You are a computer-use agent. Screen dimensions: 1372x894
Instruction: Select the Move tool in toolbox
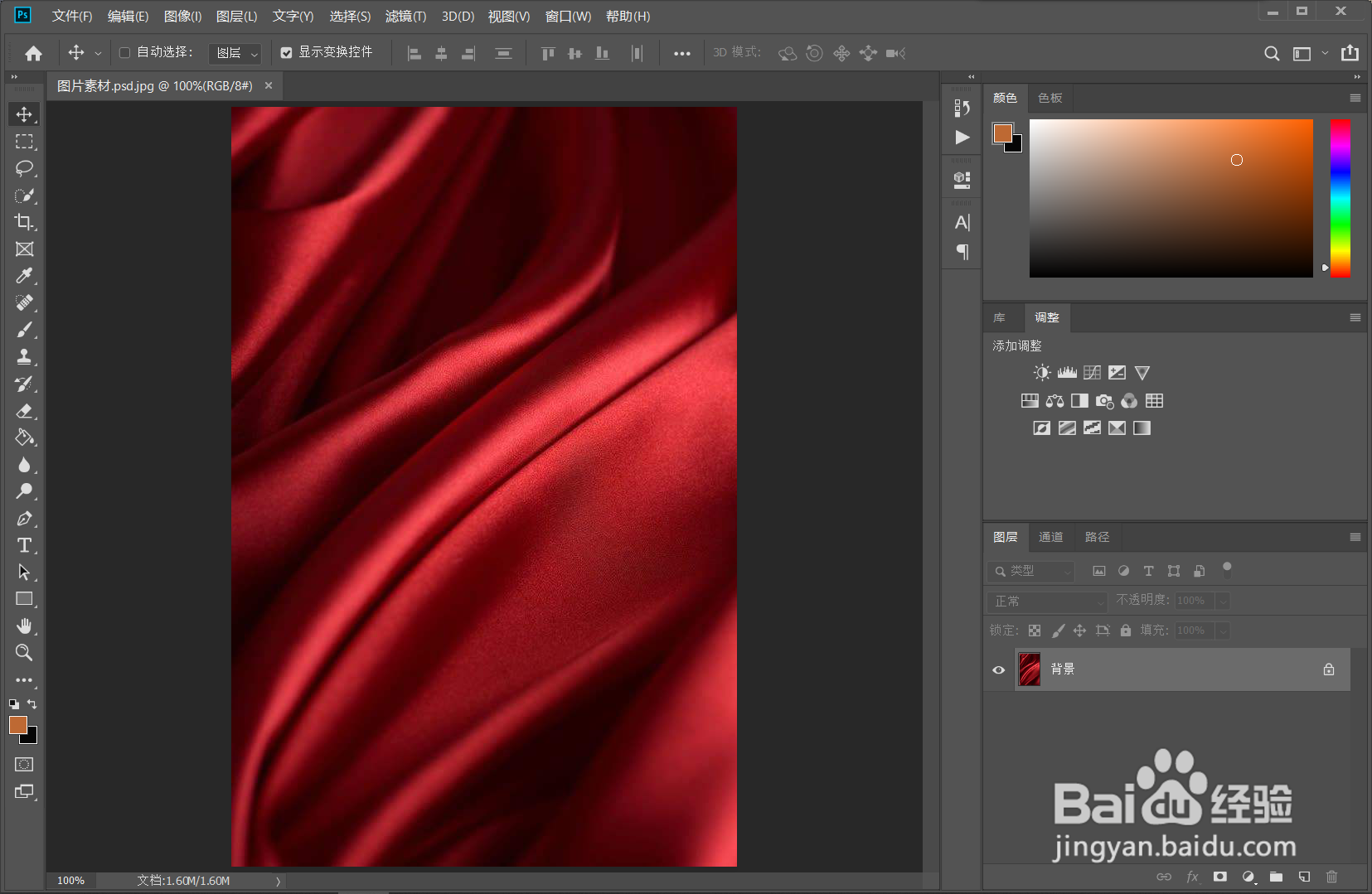tap(24, 114)
